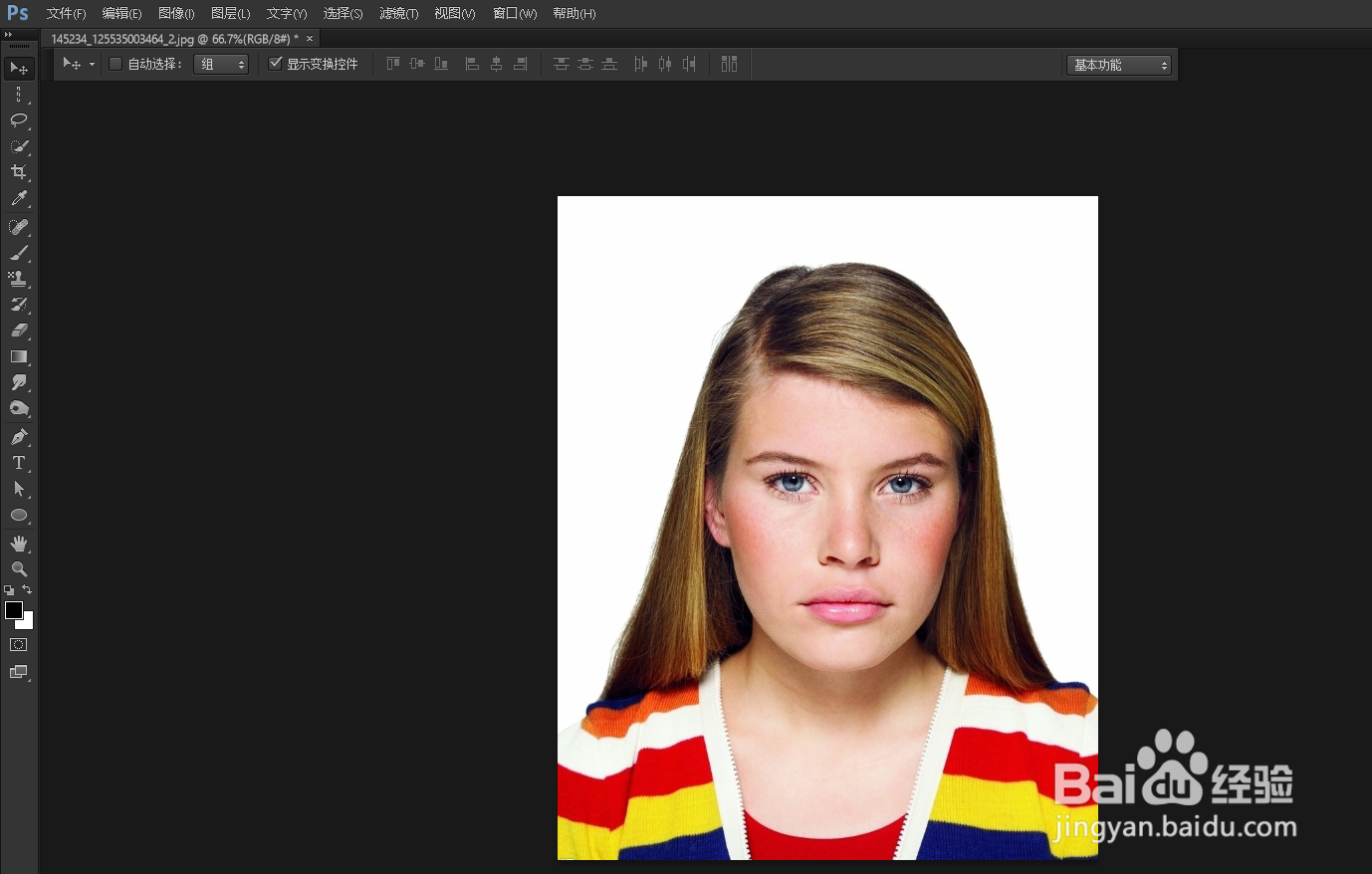This screenshot has width=1372, height=874.
Task: Disable the 显示变换控件 checkbox
Action: coord(276,63)
